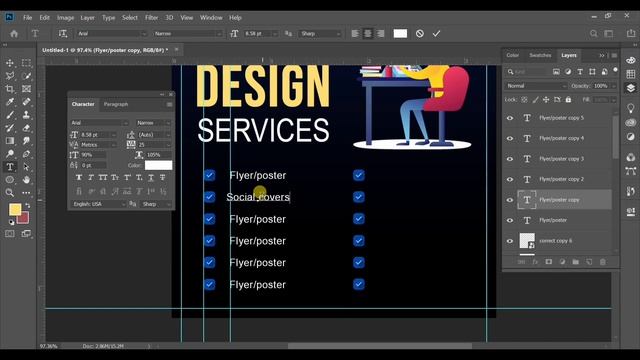Add layer mask in Layers panel
The image size is (640, 360).
pyautogui.click(x=549, y=262)
